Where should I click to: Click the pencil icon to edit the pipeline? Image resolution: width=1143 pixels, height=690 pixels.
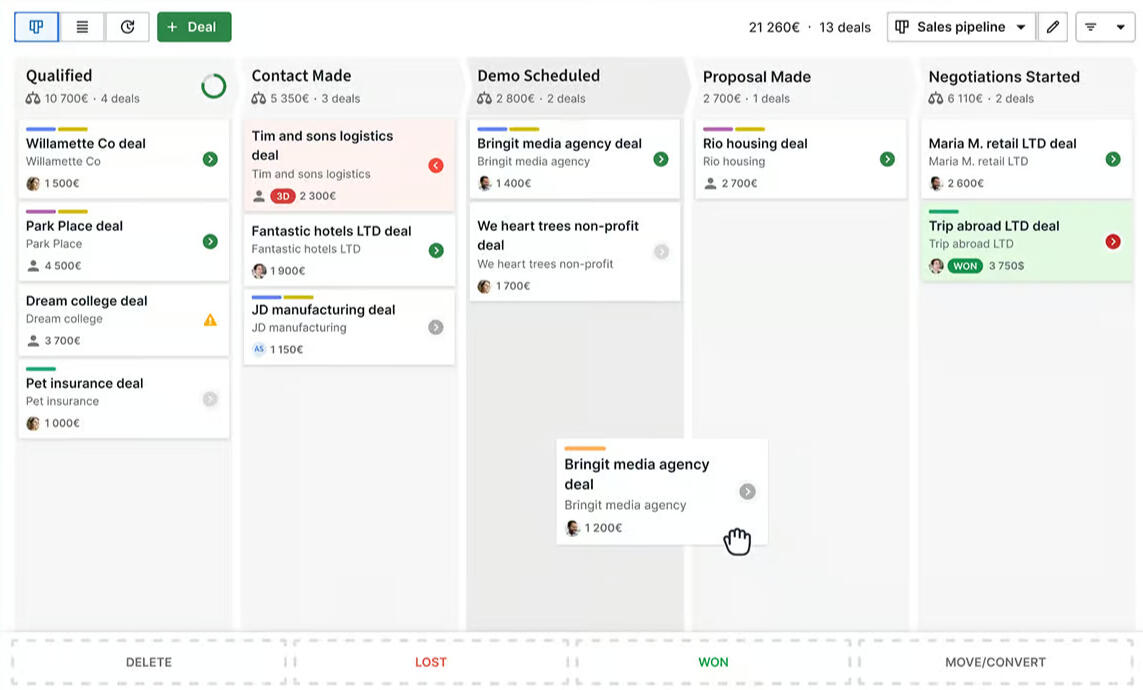(x=1052, y=27)
